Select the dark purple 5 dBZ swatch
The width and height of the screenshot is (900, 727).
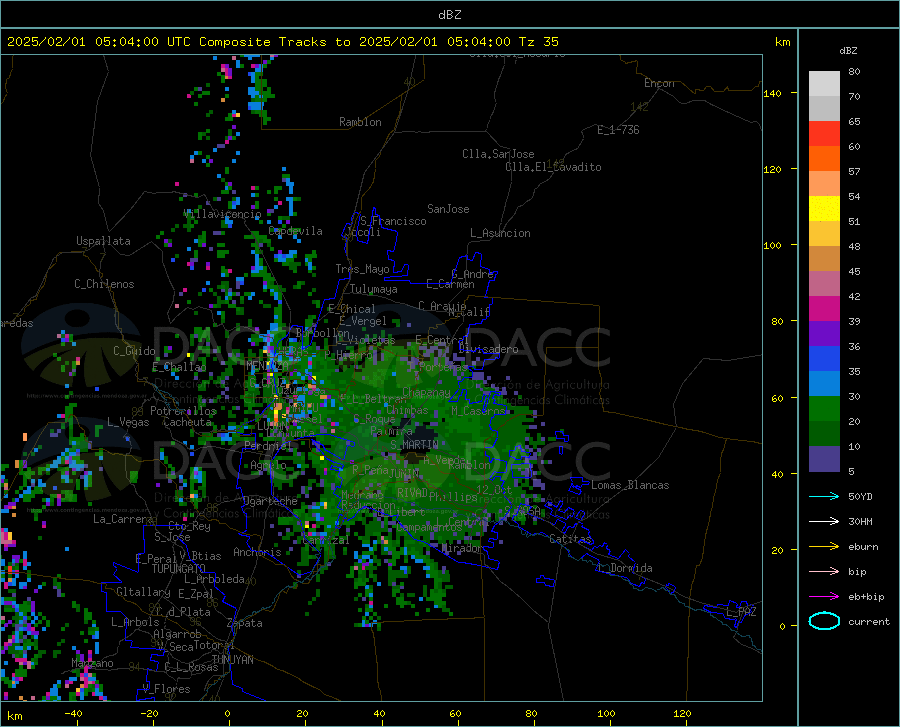pos(824,459)
